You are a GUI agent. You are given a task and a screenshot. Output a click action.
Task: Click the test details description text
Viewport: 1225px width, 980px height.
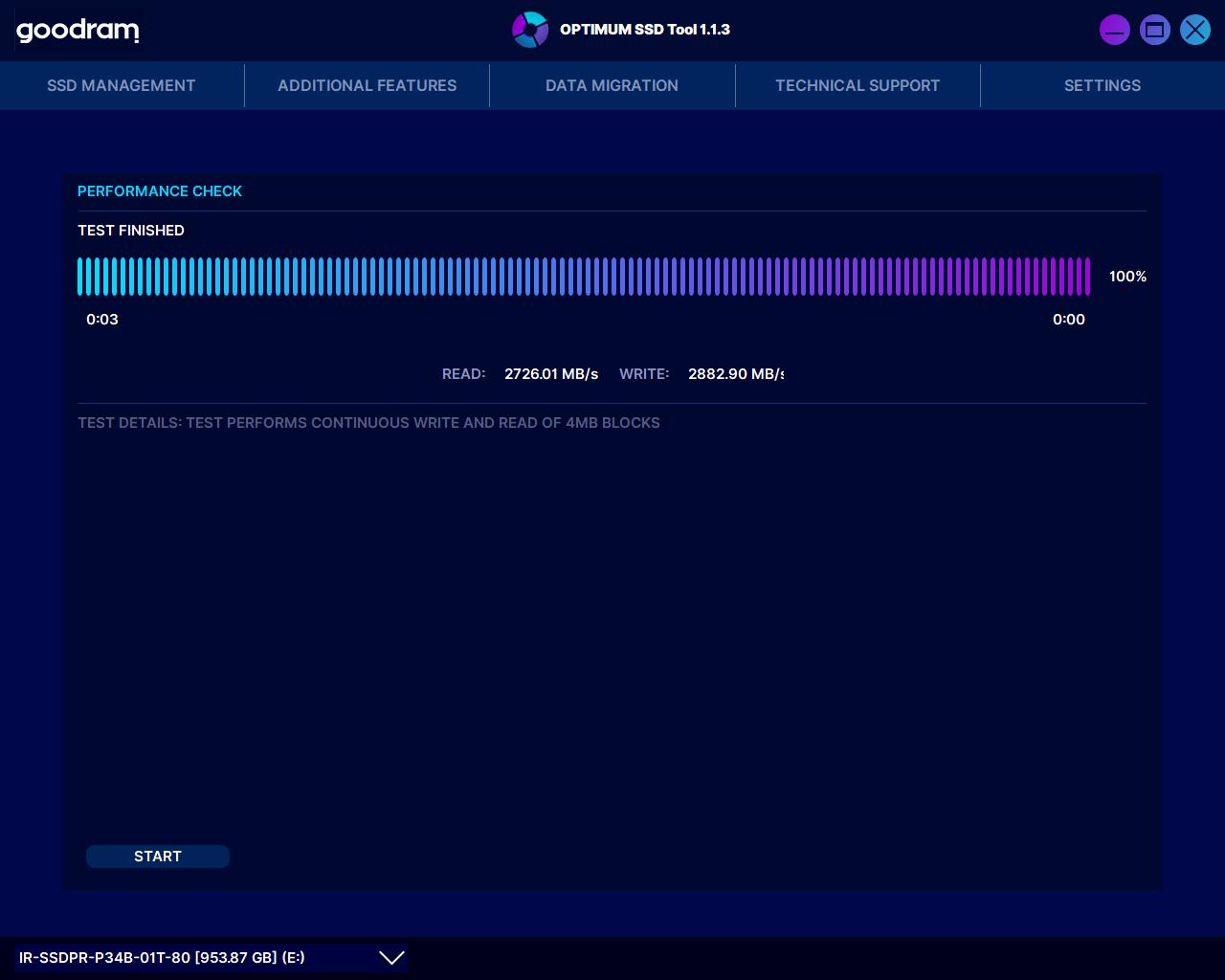[x=368, y=423]
